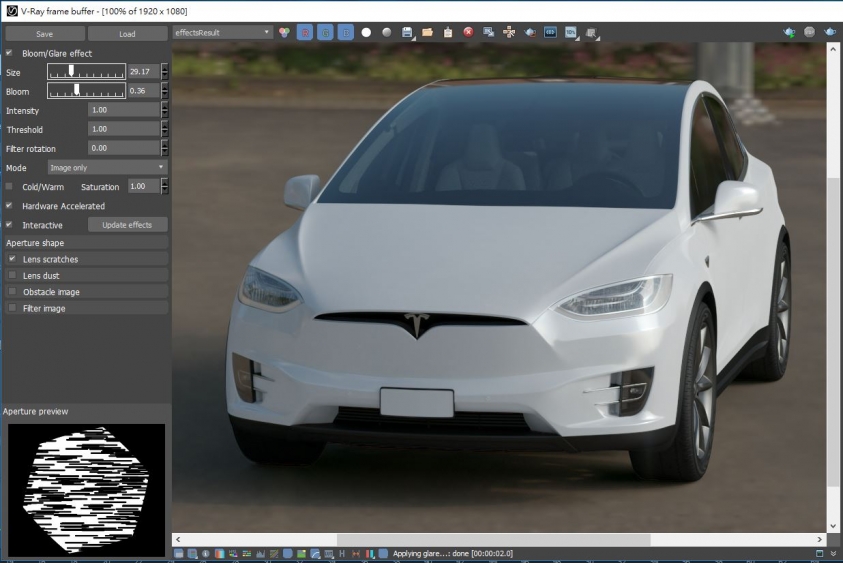This screenshot has width=843, height=563.
Task: Enable the Cold/Warm checkbox
Action: pyautogui.click(x=10, y=186)
